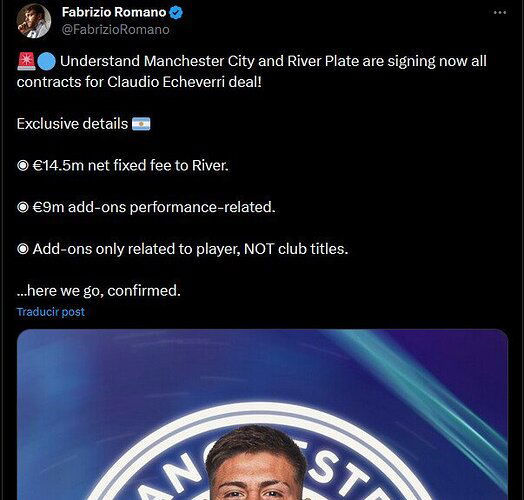Viewport: 524px width, 500px height.
Task: Click the red siren emoji
Action: pos(26,61)
